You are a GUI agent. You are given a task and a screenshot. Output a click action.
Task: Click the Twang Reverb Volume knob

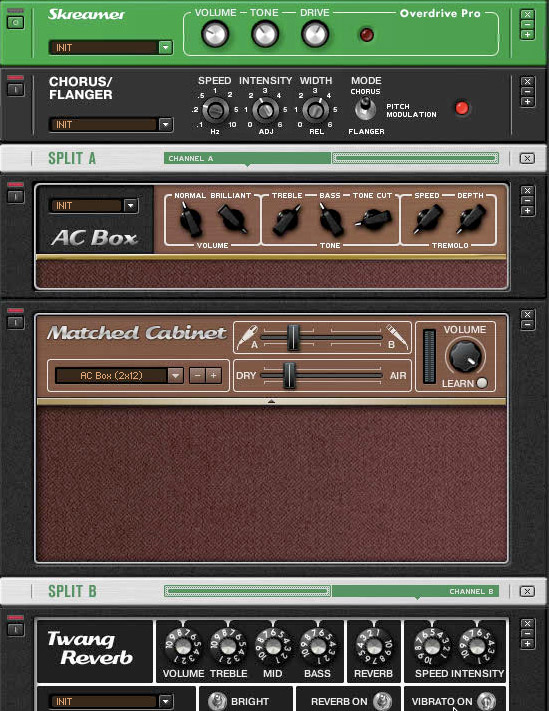point(183,645)
